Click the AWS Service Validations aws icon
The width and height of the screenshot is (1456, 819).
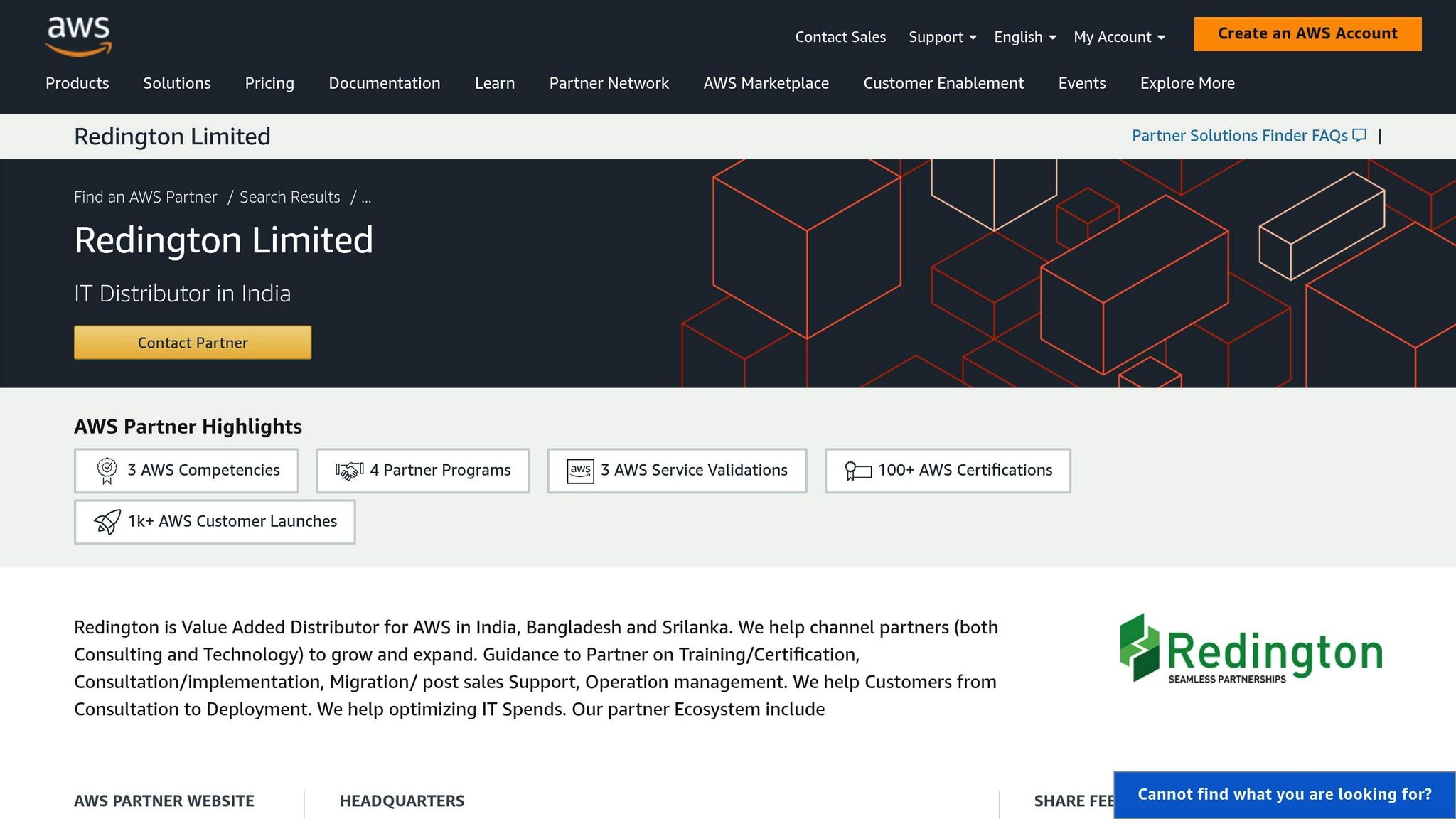[580, 471]
